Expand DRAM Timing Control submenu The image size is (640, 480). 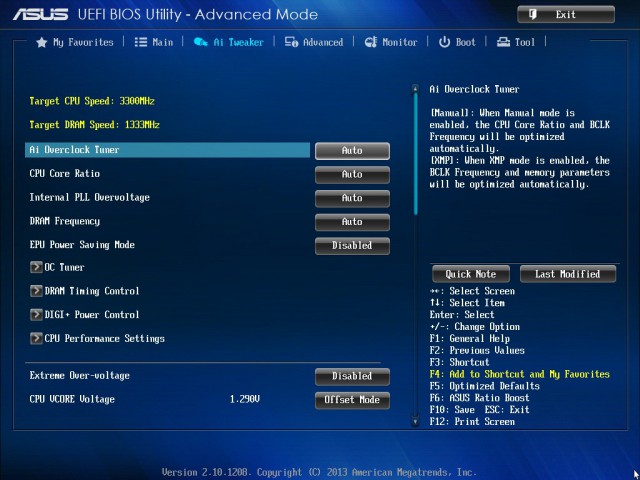[x=85, y=291]
